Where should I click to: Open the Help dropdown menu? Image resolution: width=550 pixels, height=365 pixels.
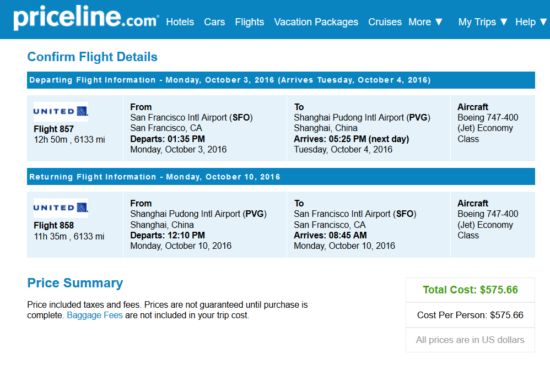click(531, 22)
